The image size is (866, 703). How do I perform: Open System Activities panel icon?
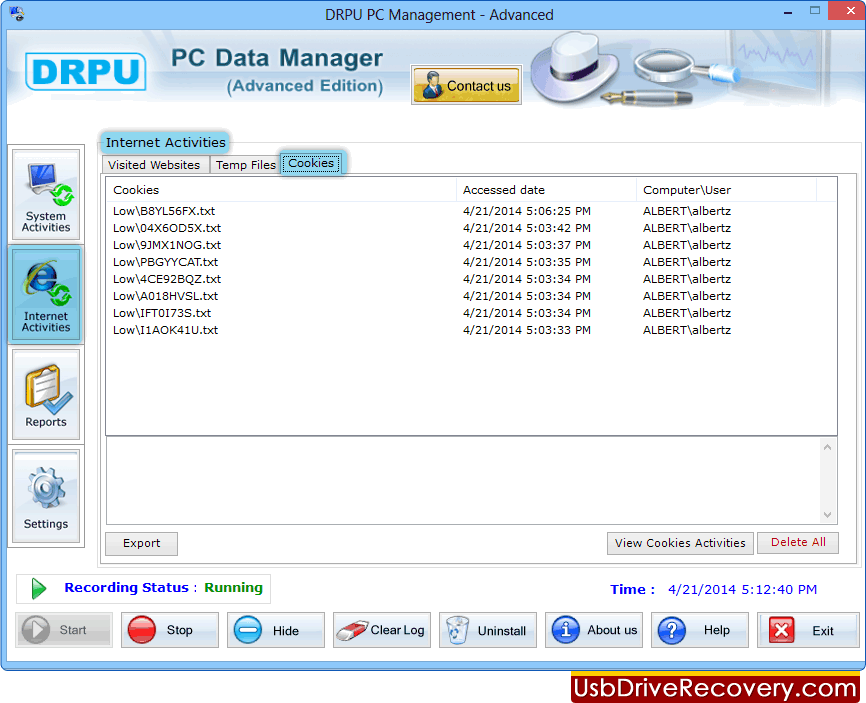46,194
